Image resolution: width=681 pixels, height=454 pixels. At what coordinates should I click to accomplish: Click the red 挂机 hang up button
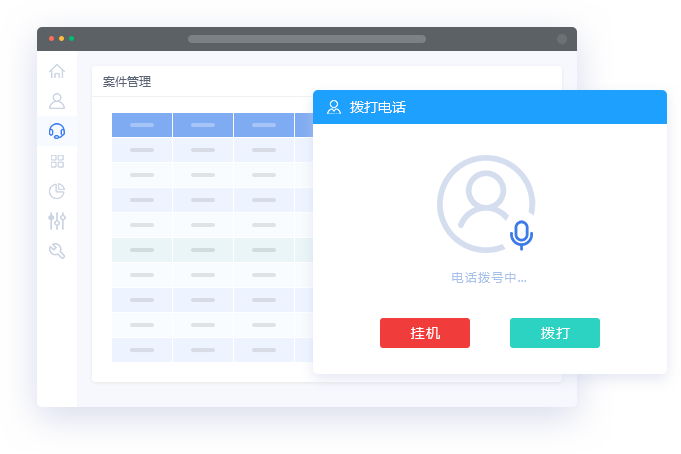[x=425, y=333]
